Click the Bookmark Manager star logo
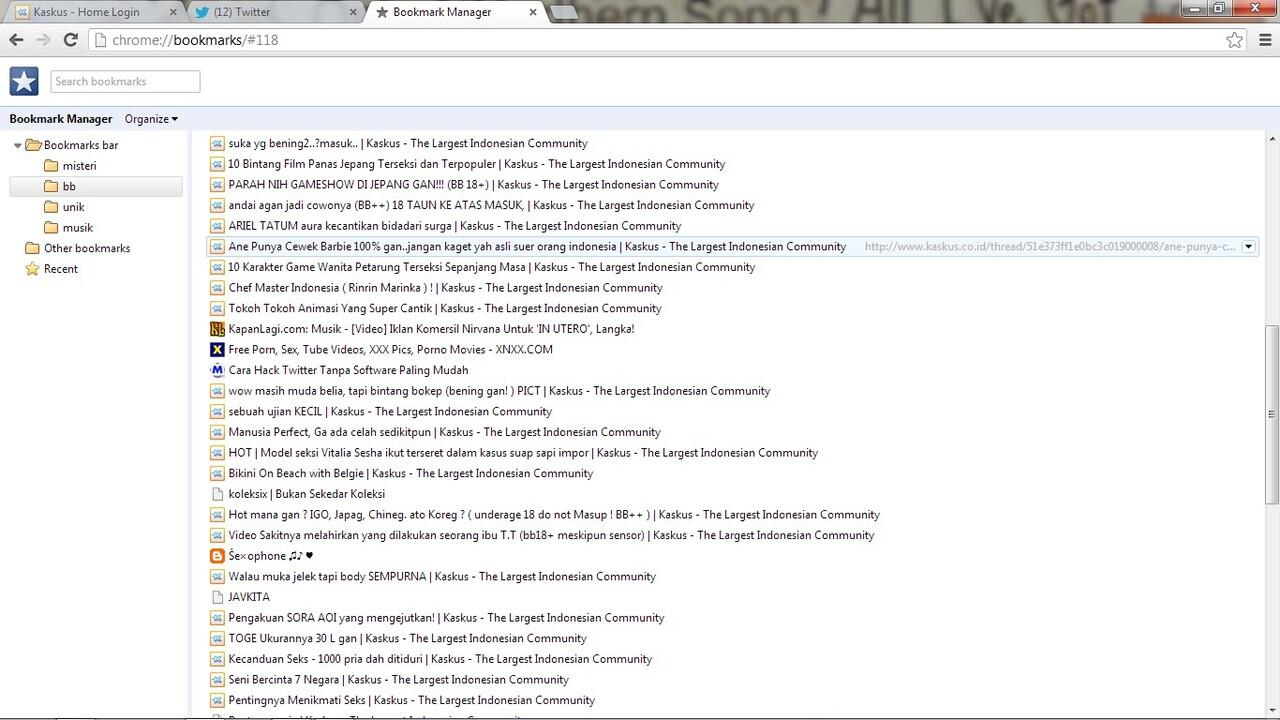Image resolution: width=1280 pixels, height=720 pixels. [24, 82]
